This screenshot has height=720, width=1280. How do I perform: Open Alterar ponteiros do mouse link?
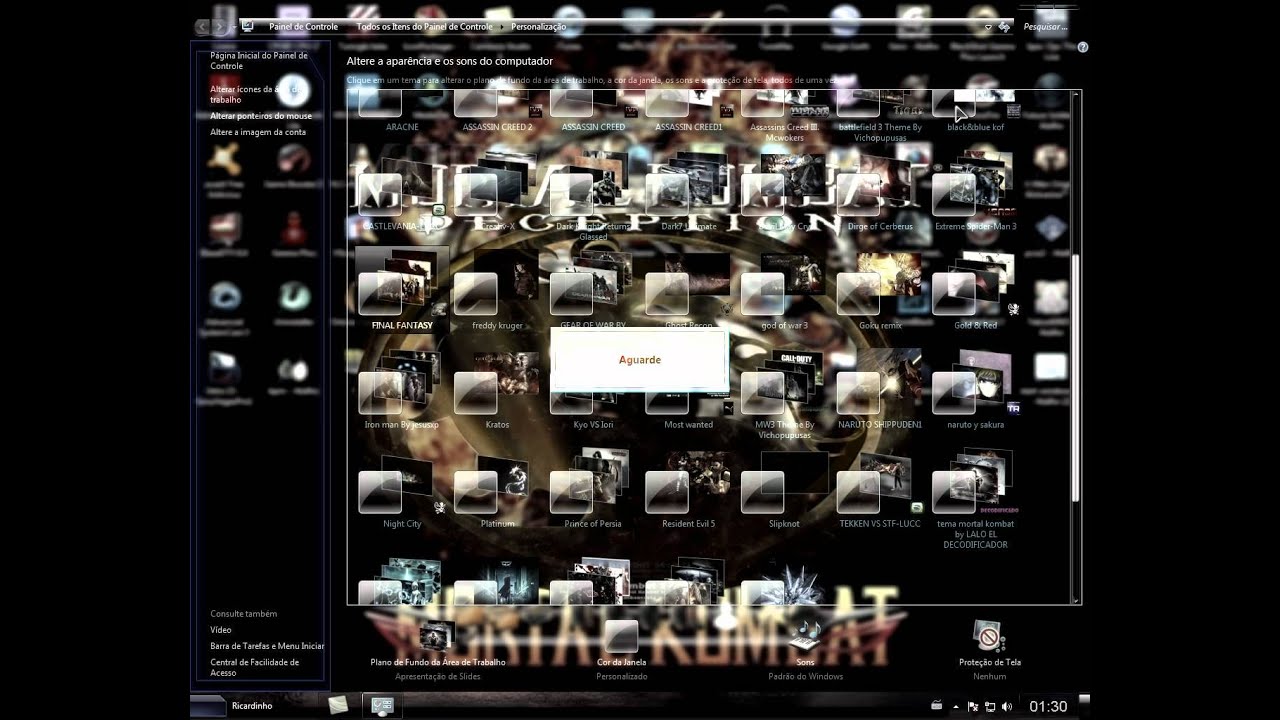pyautogui.click(x=261, y=116)
